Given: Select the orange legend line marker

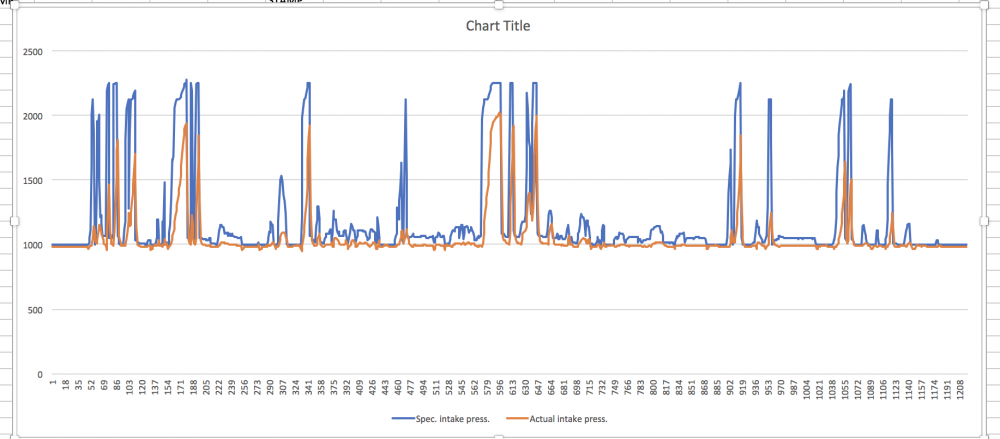Looking at the screenshot, I should tap(517, 419).
